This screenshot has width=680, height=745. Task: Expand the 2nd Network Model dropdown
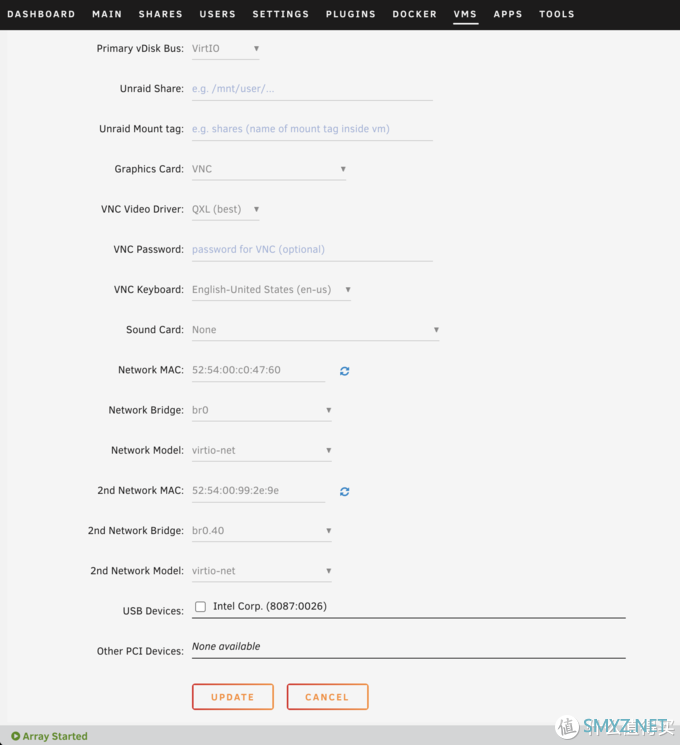tap(261, 571)
